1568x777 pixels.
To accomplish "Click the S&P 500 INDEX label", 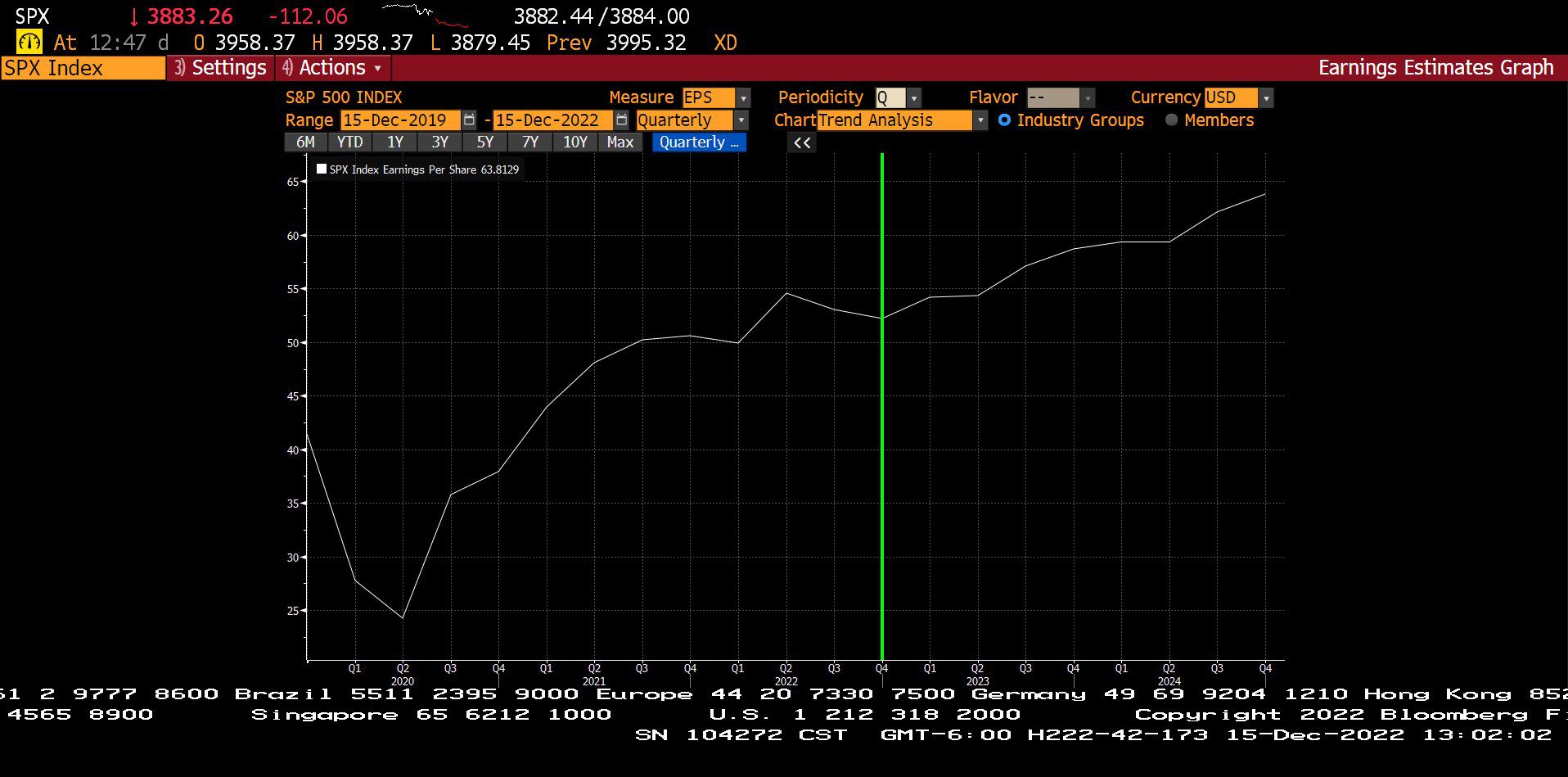I will pyautogui.click(x=344, y=97).
